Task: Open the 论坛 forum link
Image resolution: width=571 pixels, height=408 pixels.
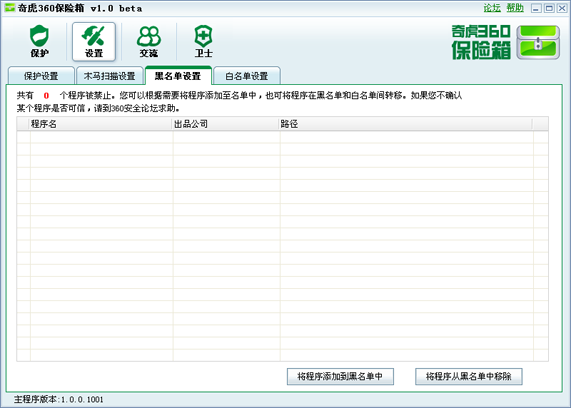Action: (492, 8)
